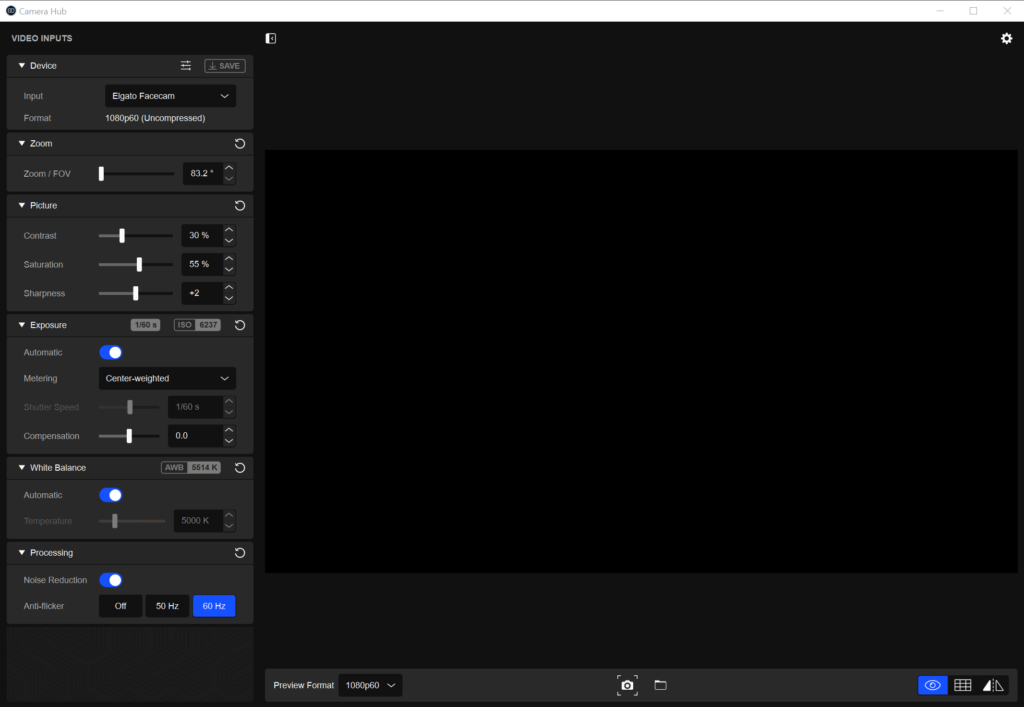
Task: Click the Compensation slider handle
Action: click(129, 436)
